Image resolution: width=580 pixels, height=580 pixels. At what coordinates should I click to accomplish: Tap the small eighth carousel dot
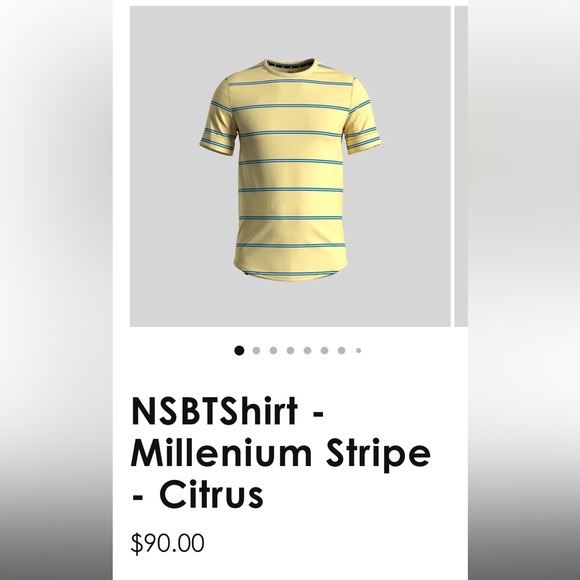click(x=358, y=350)
